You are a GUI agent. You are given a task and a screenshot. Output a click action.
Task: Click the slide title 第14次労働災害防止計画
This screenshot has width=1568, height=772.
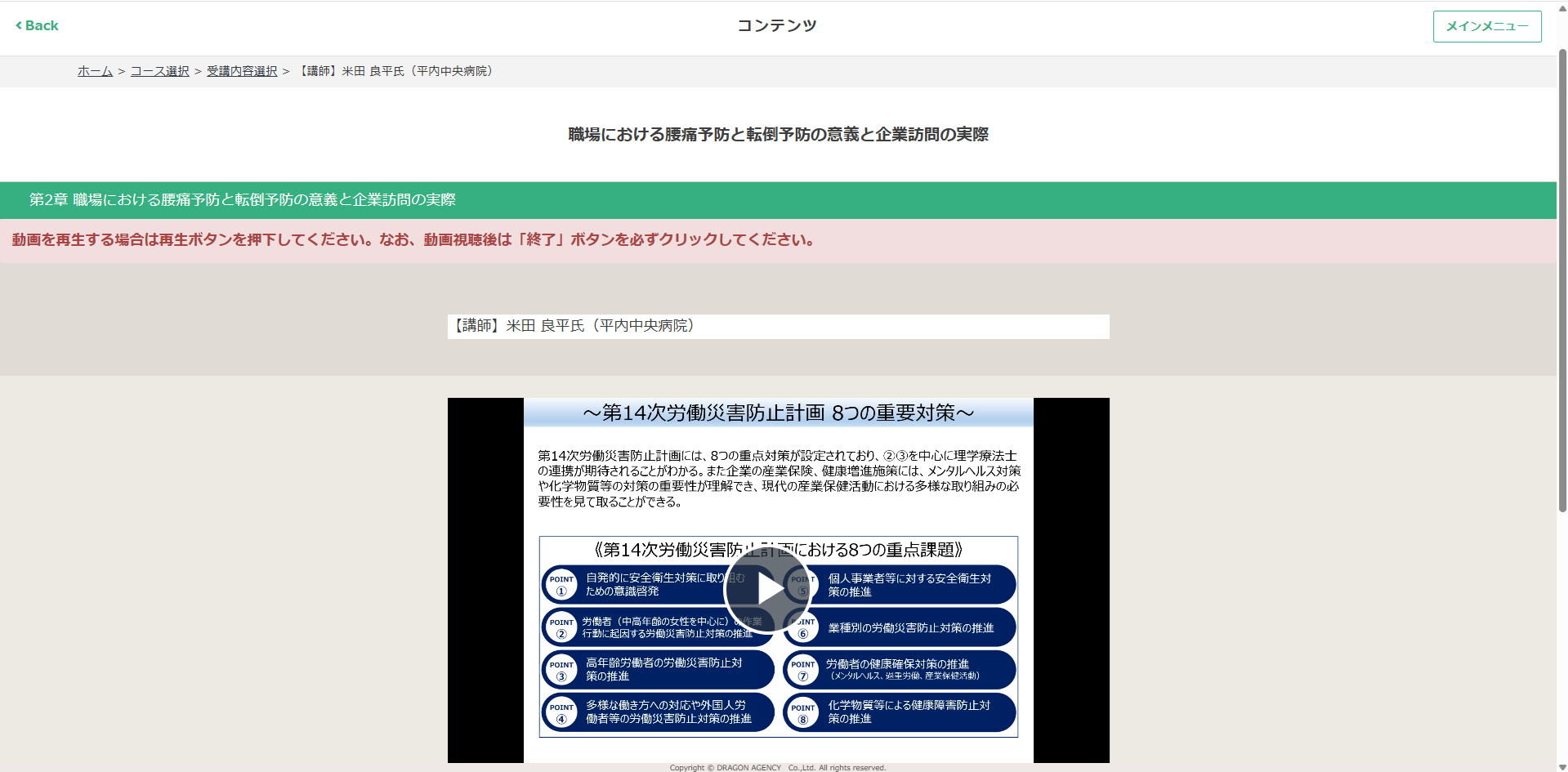(778, 413)
